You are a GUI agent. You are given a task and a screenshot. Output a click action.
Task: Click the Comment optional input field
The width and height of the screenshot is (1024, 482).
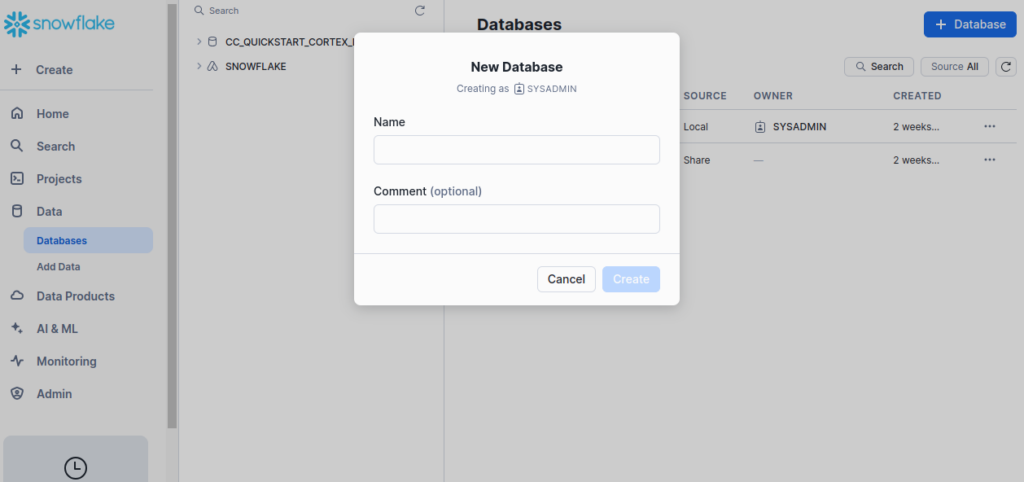pos(516,219)
